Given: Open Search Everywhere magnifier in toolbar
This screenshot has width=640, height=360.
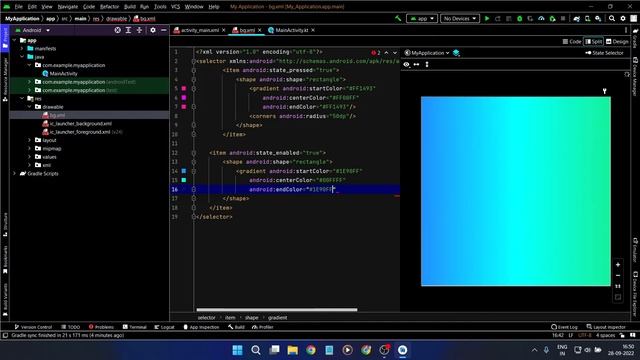Looking at the screenshot, I should 612,18.
